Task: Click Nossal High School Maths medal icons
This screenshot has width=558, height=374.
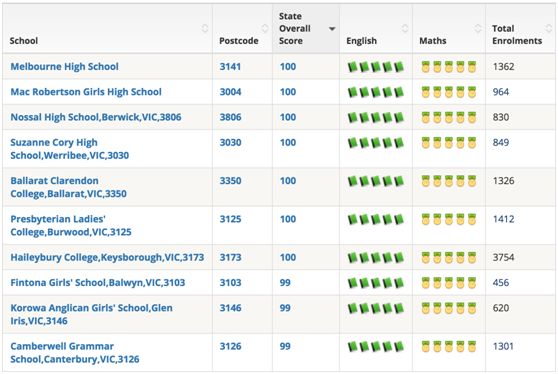Action: click(449, 117)
